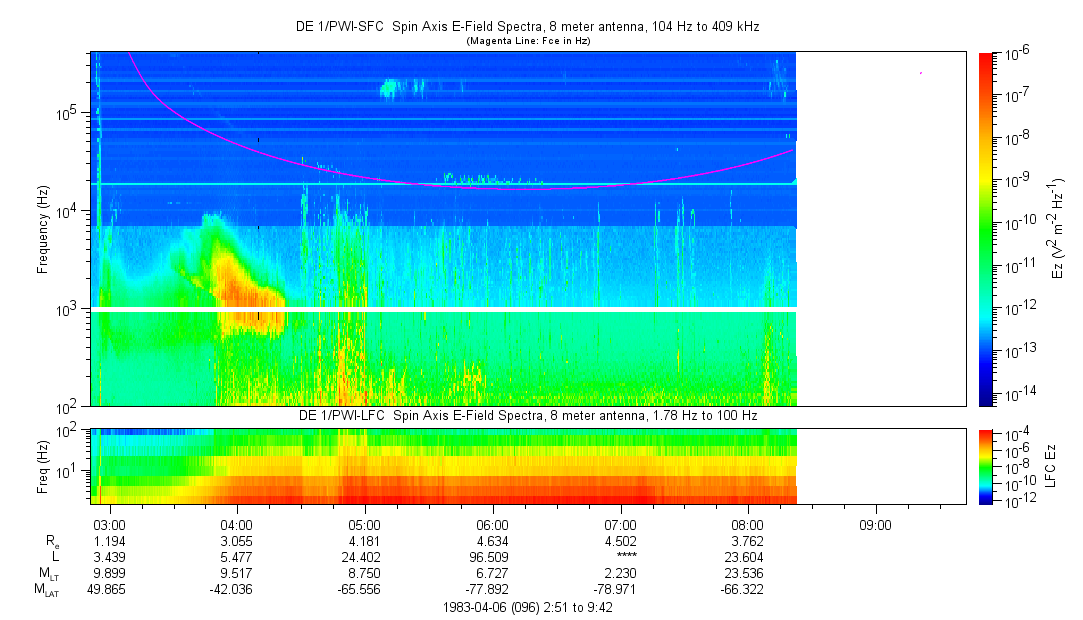Viewport: 1083px width, 620px height.
Task: Click the isolated magenta dot in blank area
Action: (x=921, y=73)
